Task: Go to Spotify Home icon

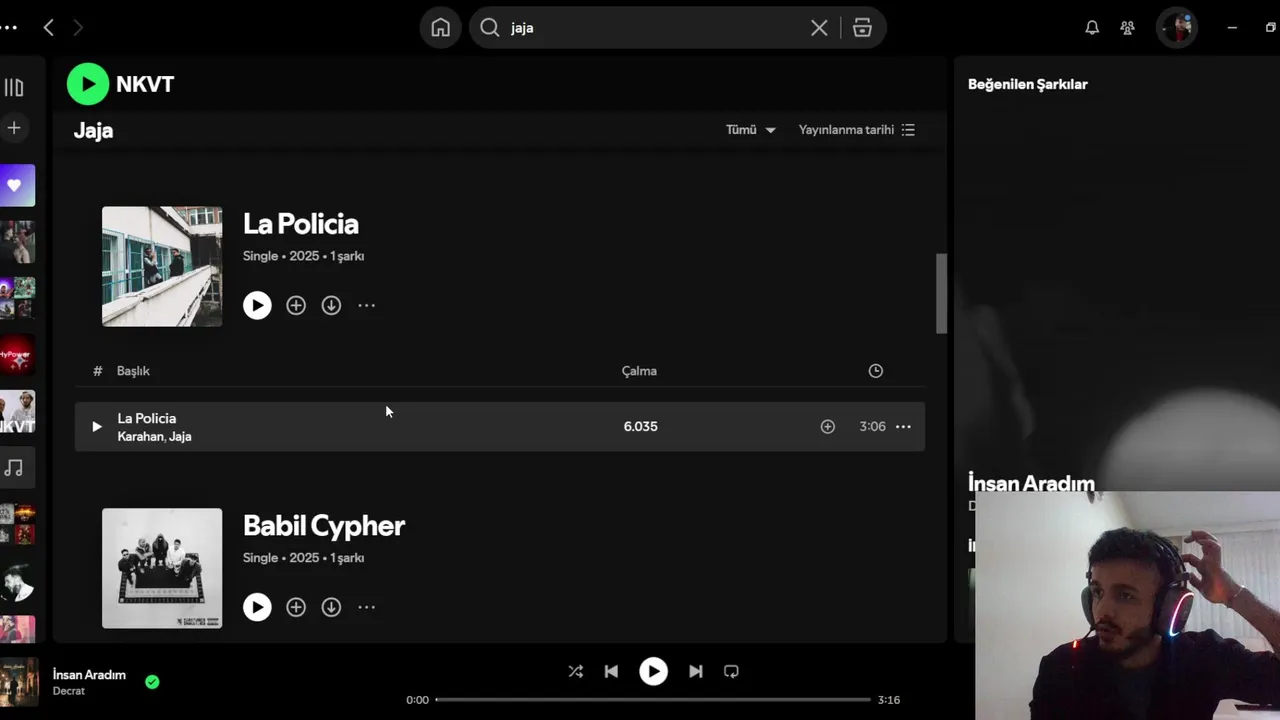Action: [440, 28]
